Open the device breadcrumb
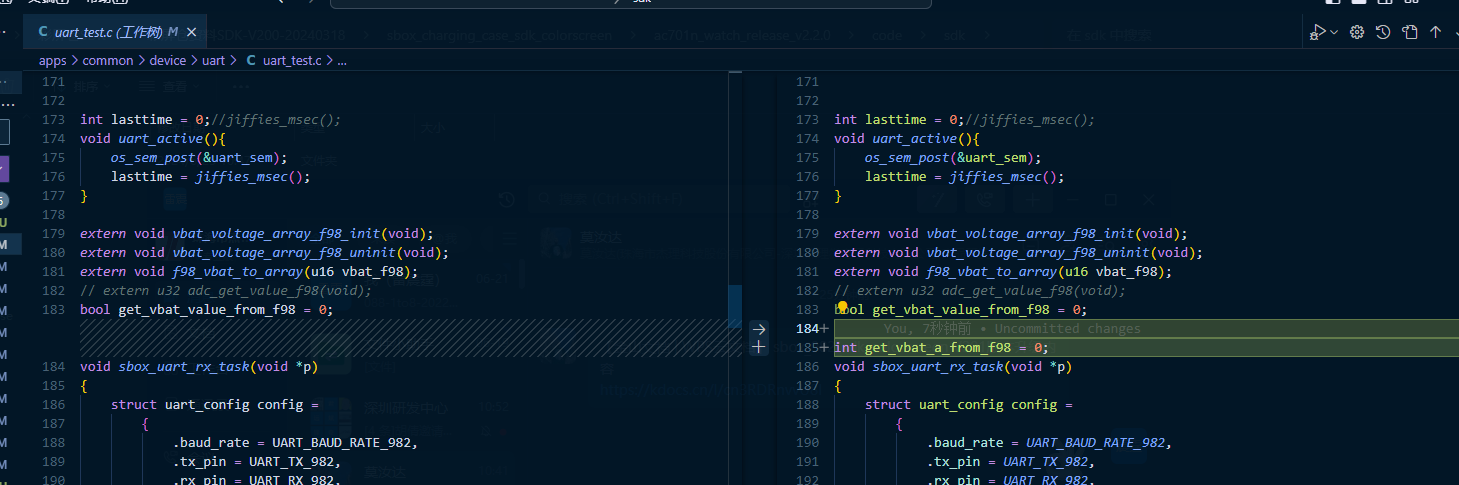This screenshot has width=1459, height=485. tap(167, 60)
